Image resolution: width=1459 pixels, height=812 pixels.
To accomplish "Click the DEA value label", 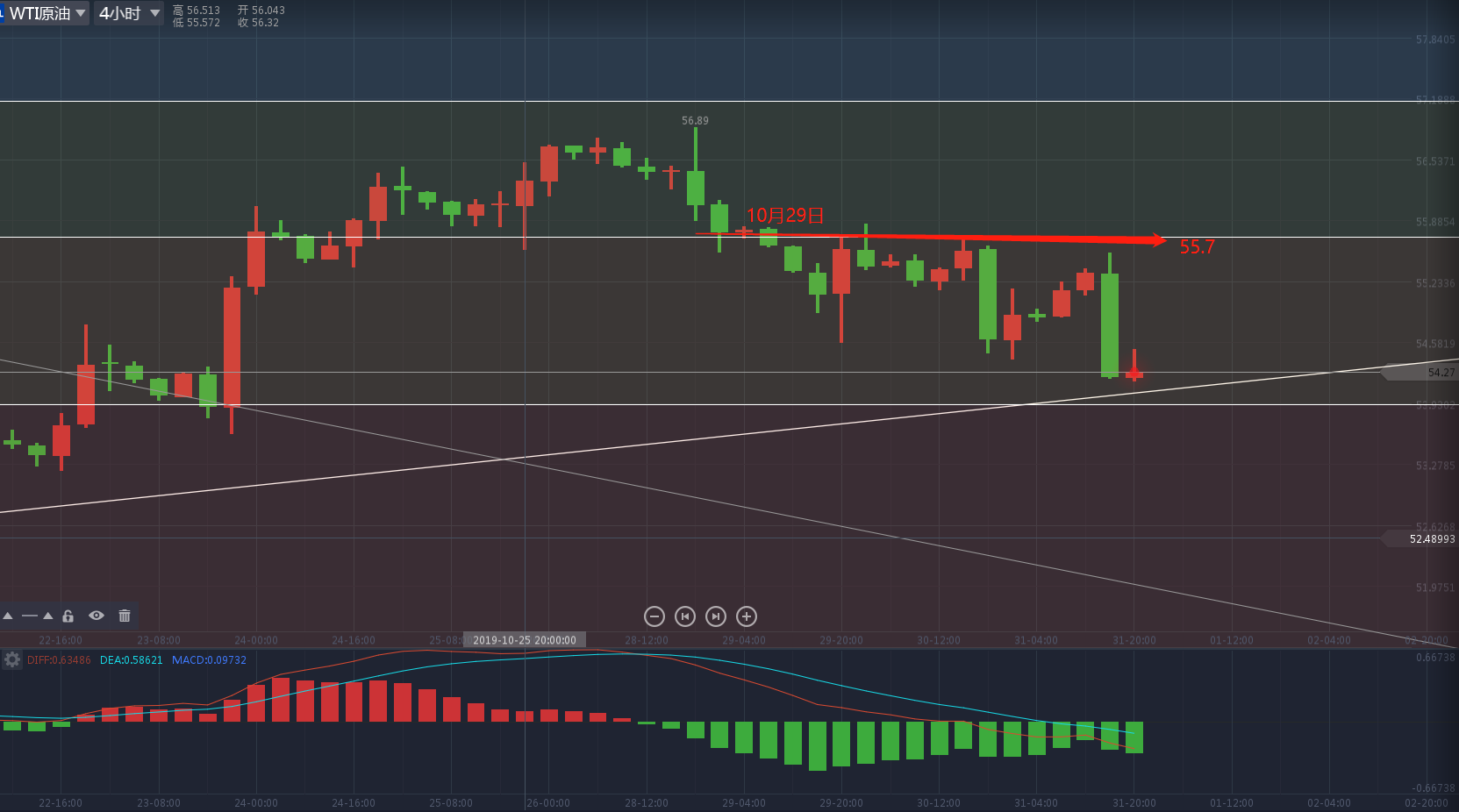I will coord(132,660).
